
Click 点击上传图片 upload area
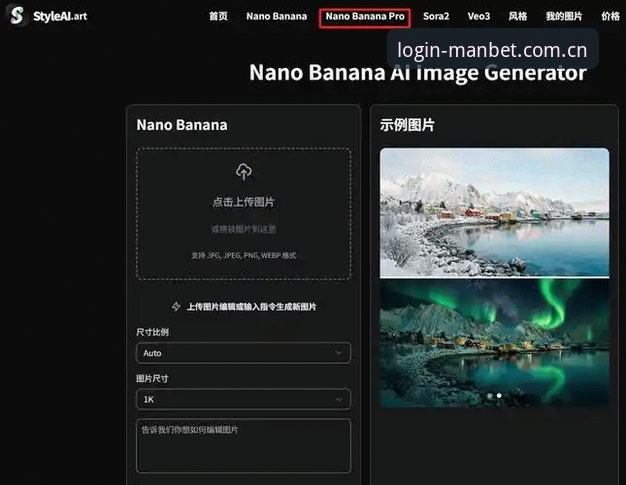(x=244, y=214)
